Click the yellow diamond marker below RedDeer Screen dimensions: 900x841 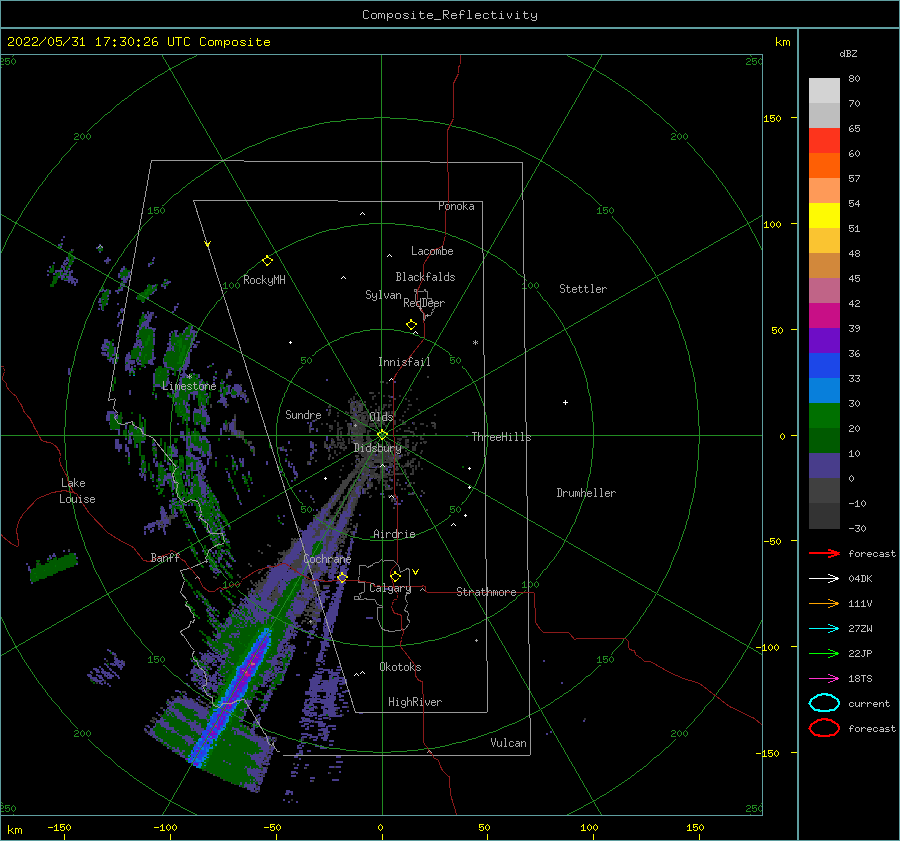point(412,325)
